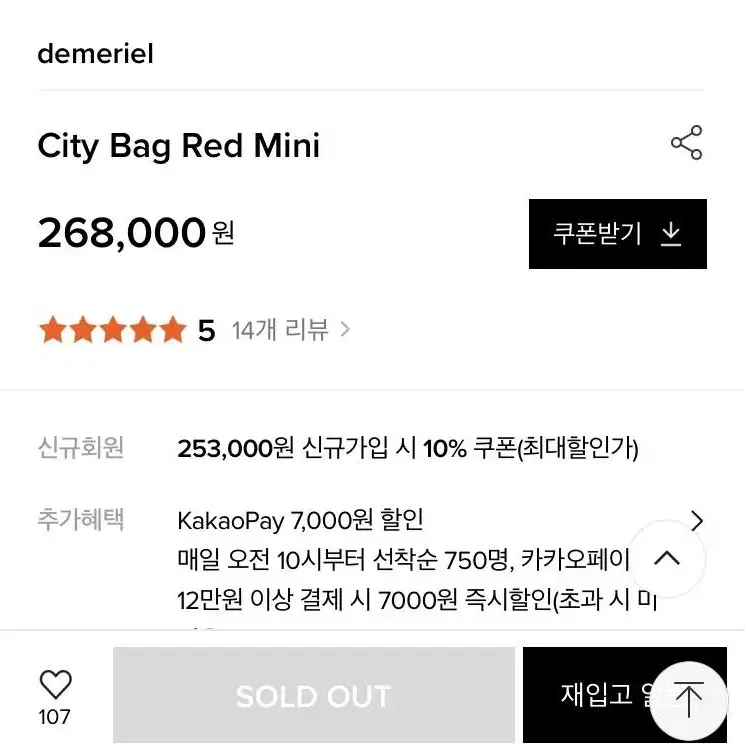Tap the download arrow in coupon button
This screenshot has height=745, width=745.
(x=671, y=234)
